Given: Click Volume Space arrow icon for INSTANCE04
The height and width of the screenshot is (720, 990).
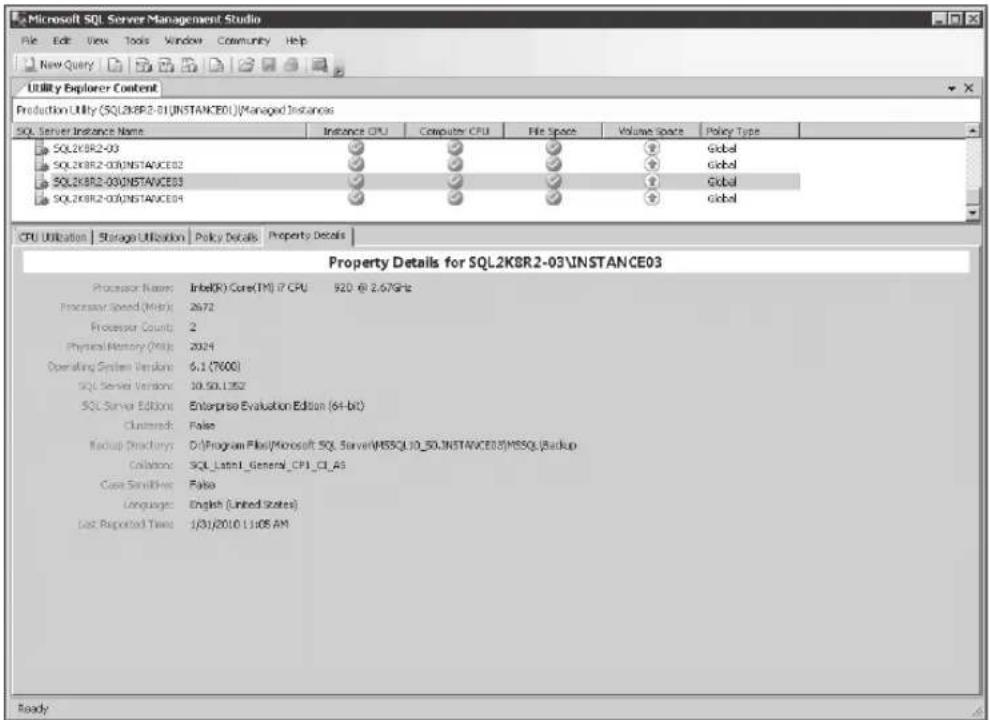Looking at the screenshot, I should point(652,198).
